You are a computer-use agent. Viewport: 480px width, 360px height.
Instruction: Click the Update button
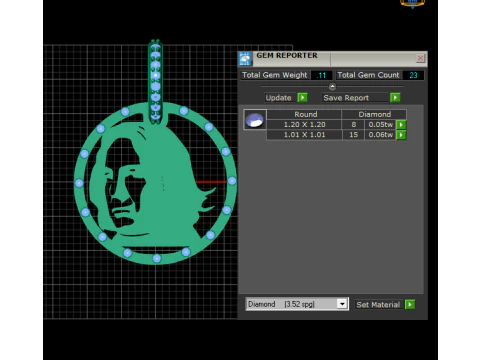(279, 98)
